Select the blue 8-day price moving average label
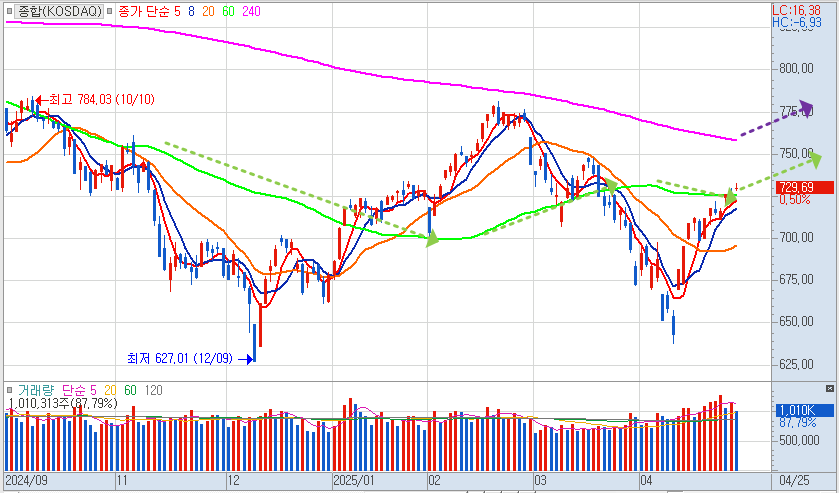The width and height of the screenshot is (839, 493). (191, 11)
